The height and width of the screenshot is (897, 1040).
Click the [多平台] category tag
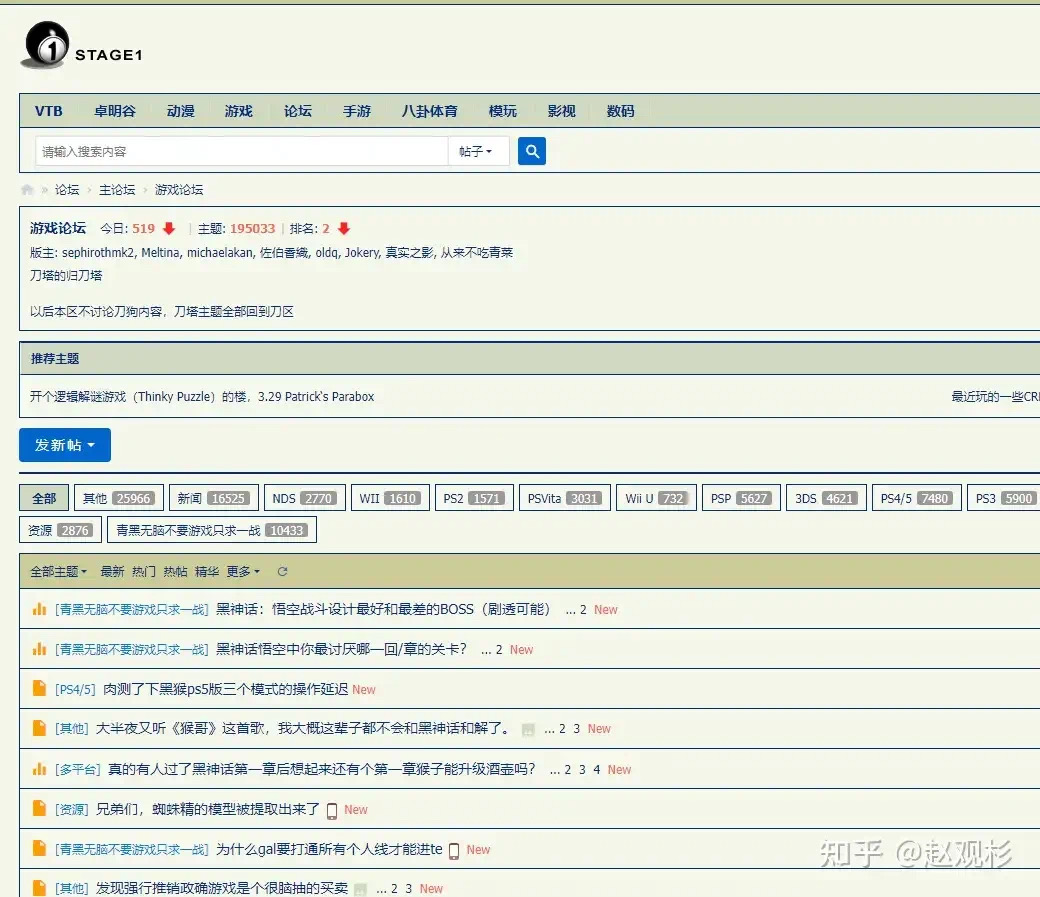[x=78, y=770]
